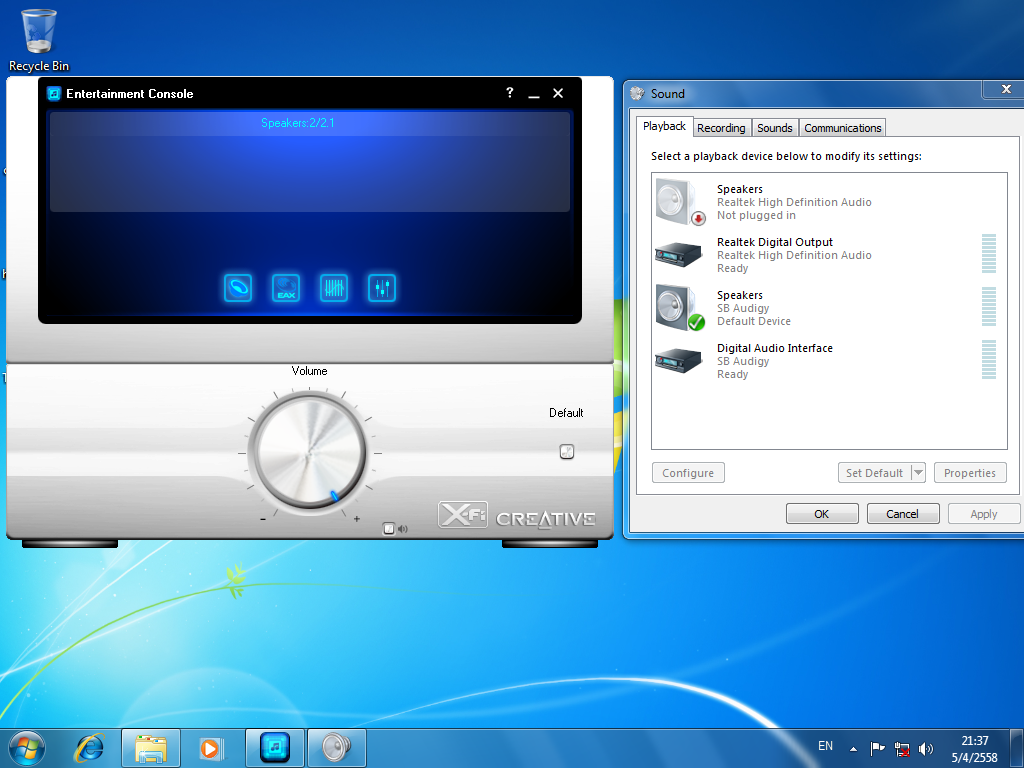Open Properties for the selected device

[970, 473]
